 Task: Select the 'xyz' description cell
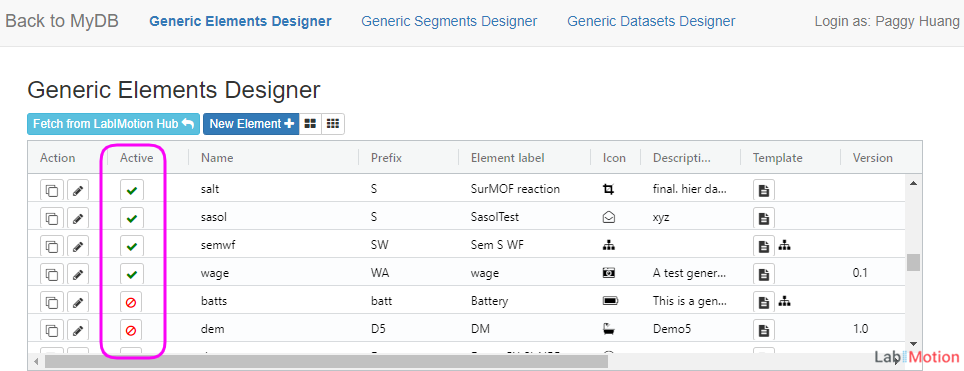tap(661, 217)
